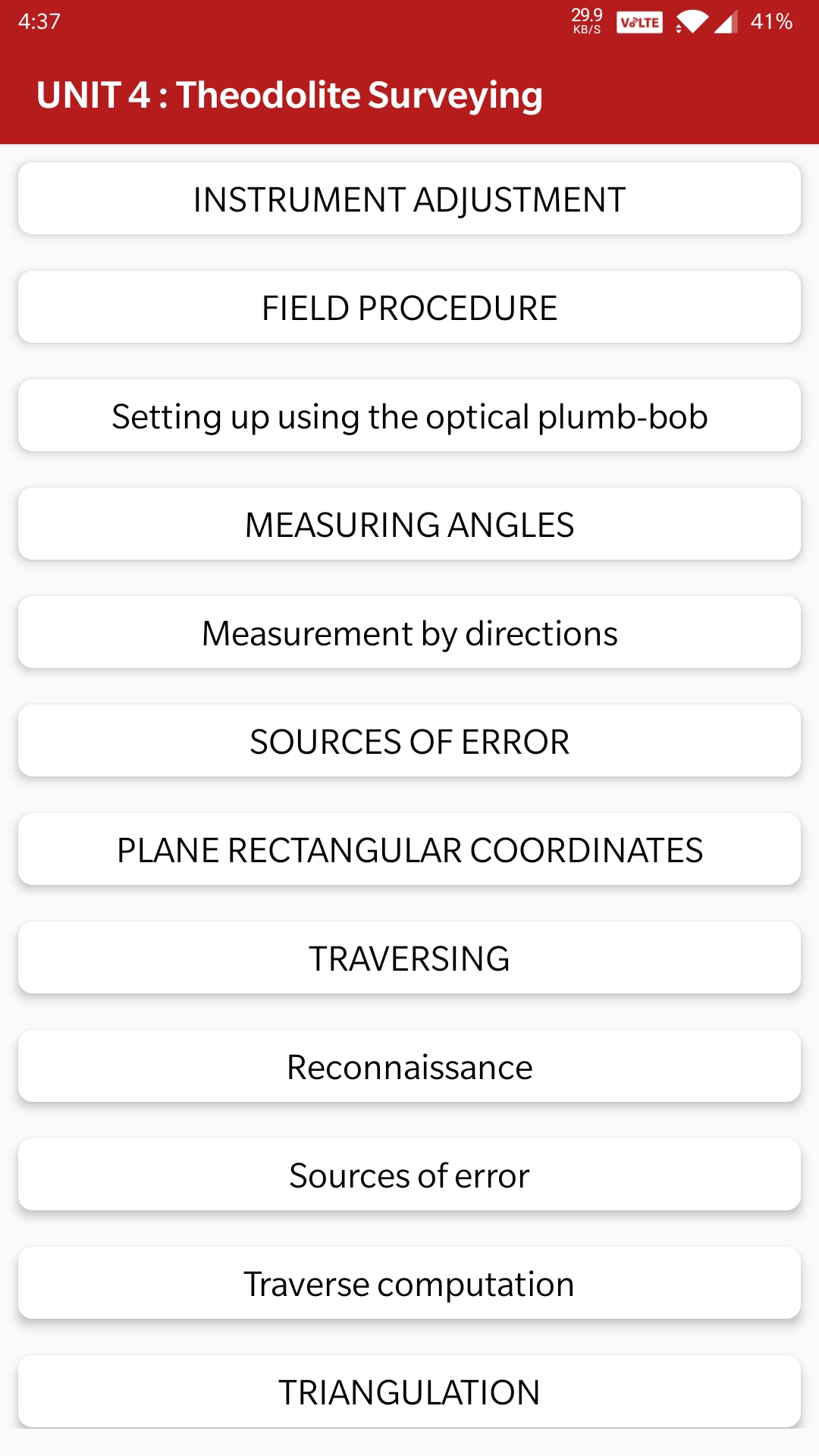Open INSTRUMENT ADJUSTMENT topic
819x1456 pixels.
point(409,199)
